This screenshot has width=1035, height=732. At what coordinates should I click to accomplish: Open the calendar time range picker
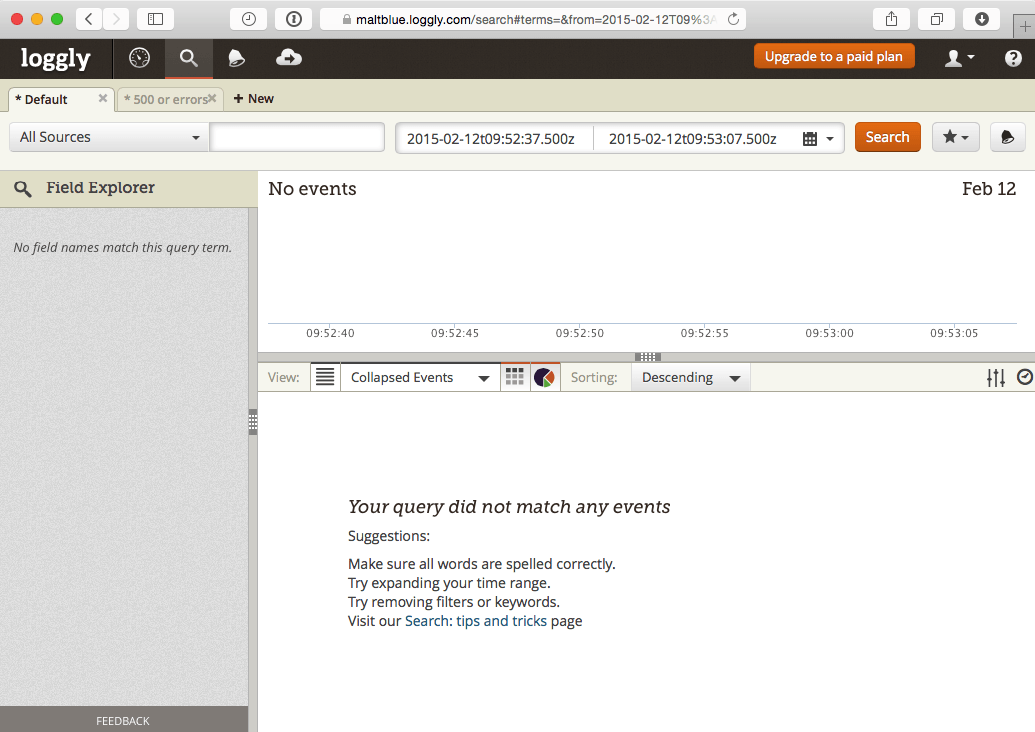(x=818, y=139)
